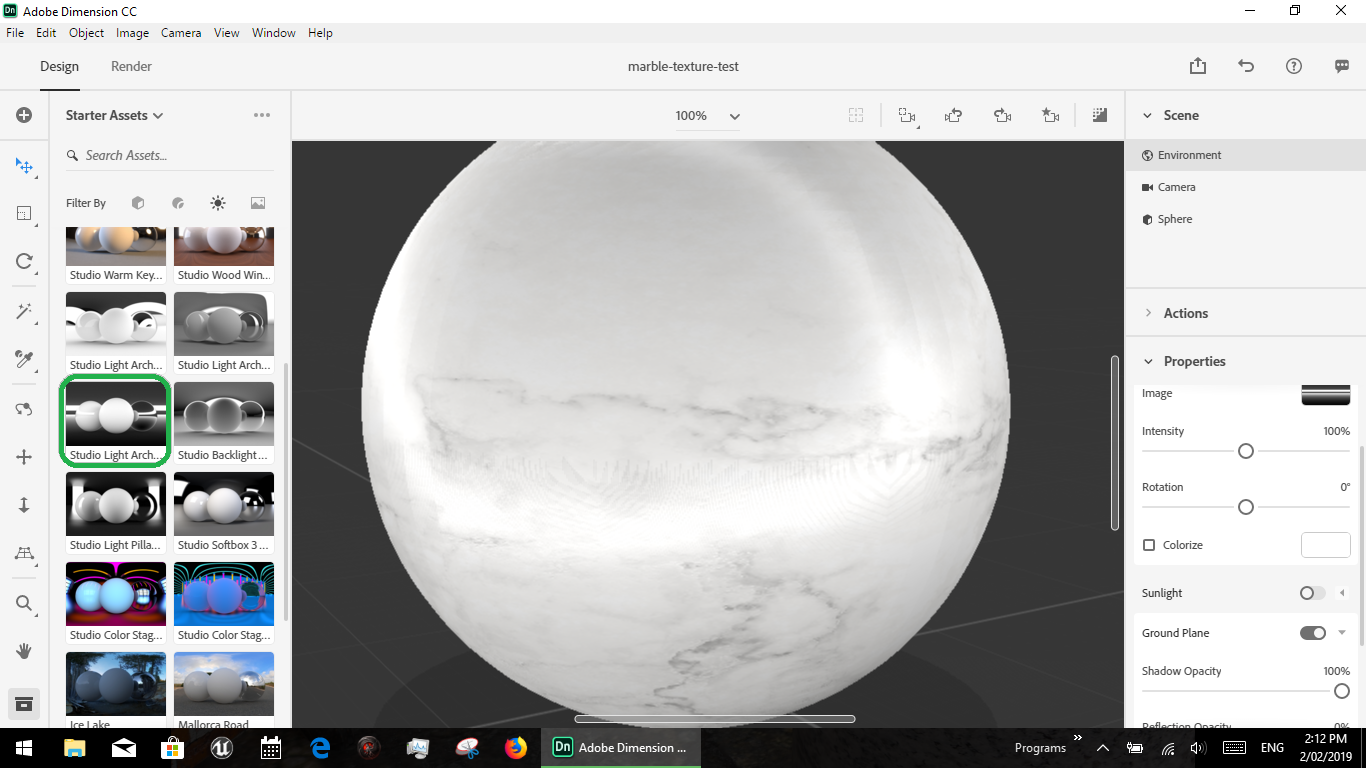This screenshot has height=768, width=1366.
Task: Click the Add and Import content plus icon
Action: 24,115
